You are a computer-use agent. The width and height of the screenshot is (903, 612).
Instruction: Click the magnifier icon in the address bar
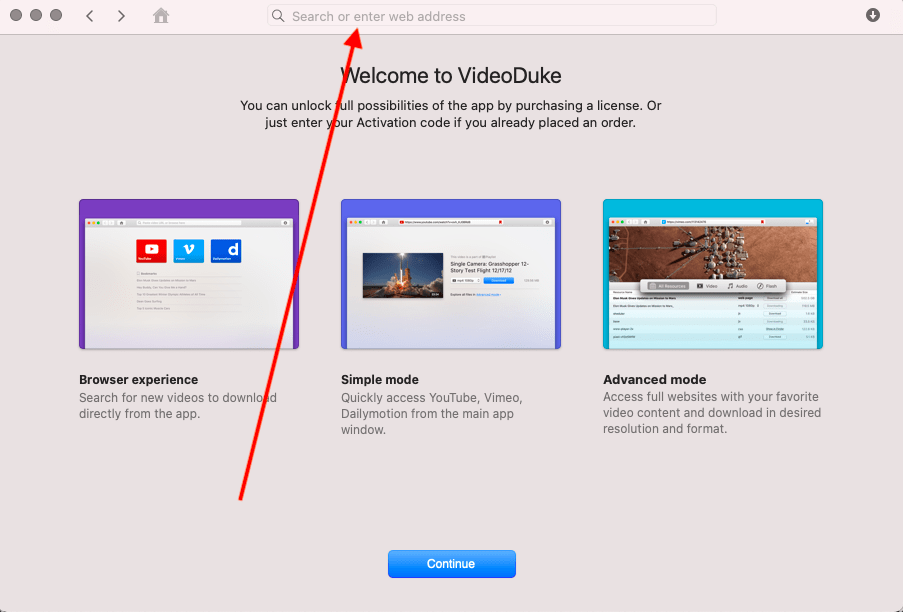pyautogui.click(x=278, y=16)
